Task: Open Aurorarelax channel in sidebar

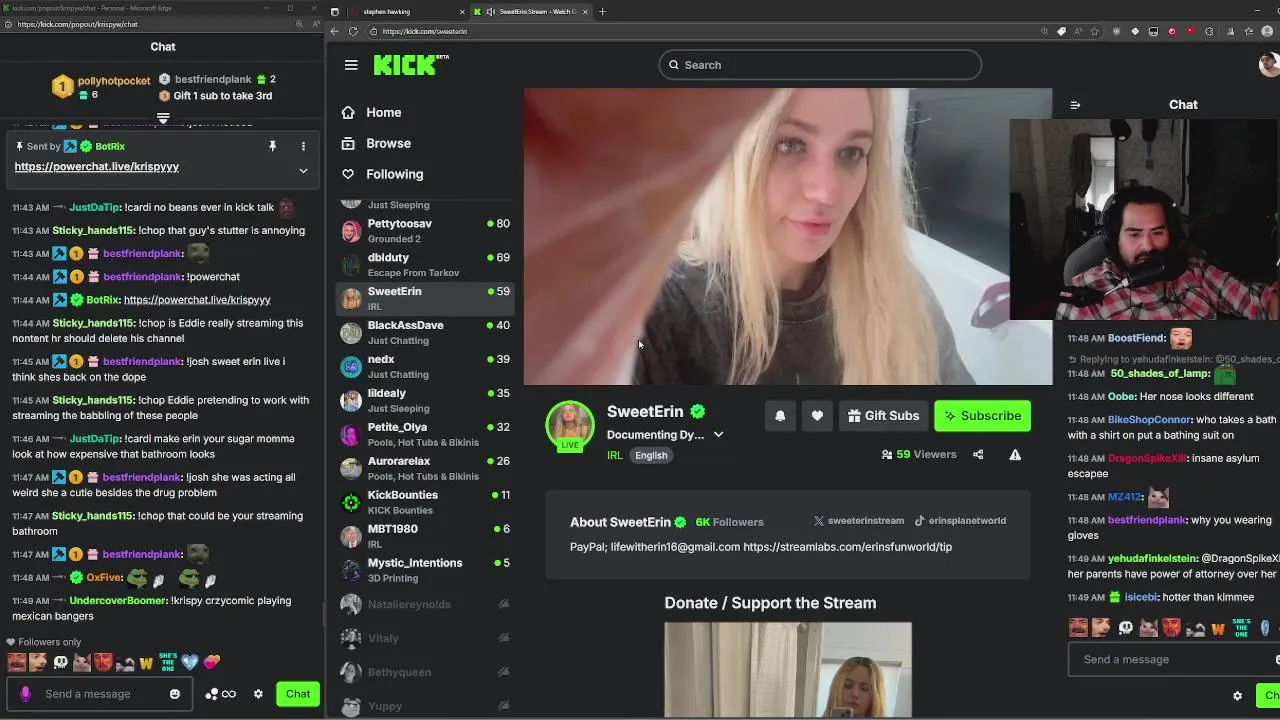Action: pyautogui.click(x=424, y=469)
